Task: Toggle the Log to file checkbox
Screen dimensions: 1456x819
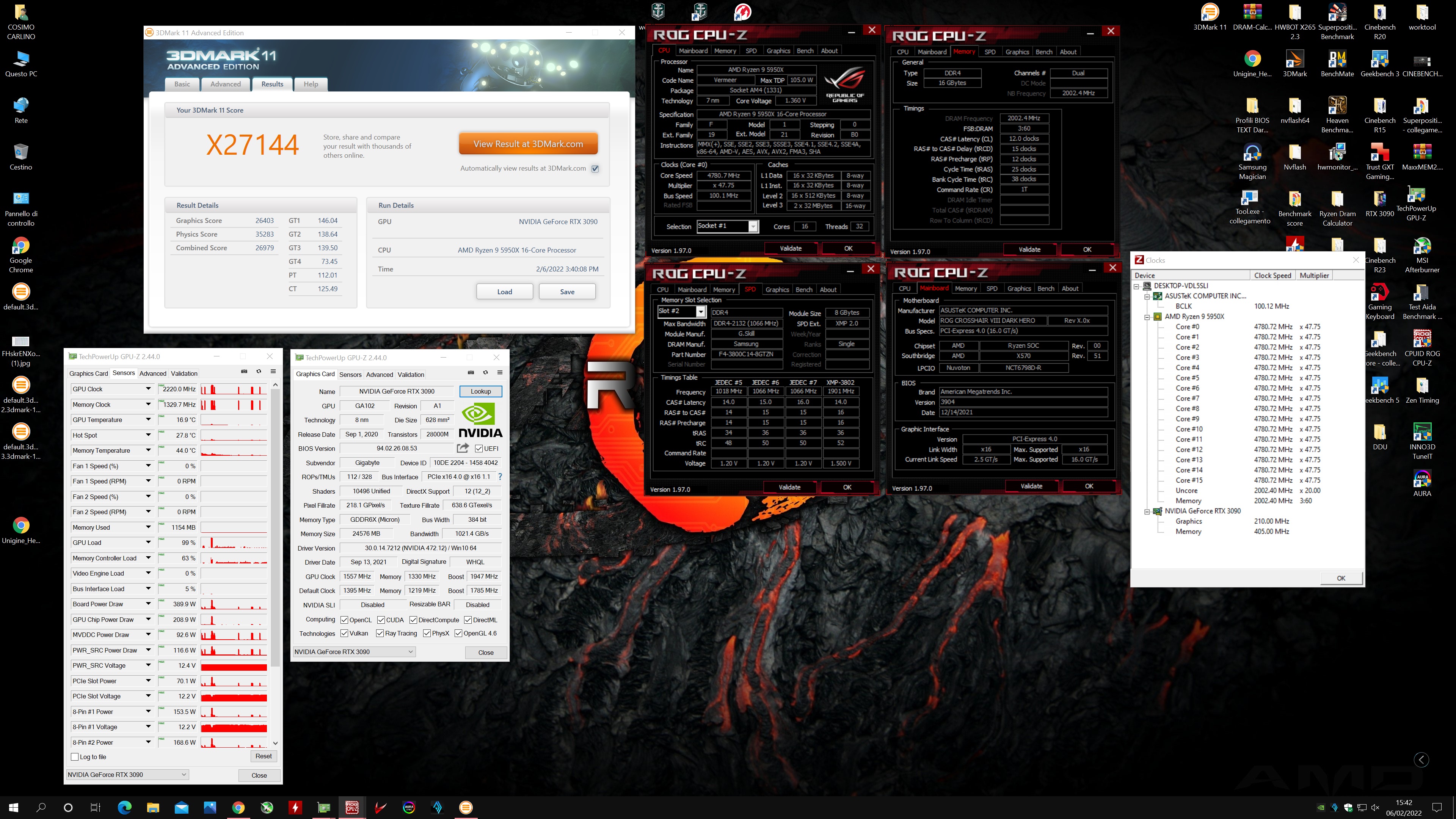Action: (75, 757)
